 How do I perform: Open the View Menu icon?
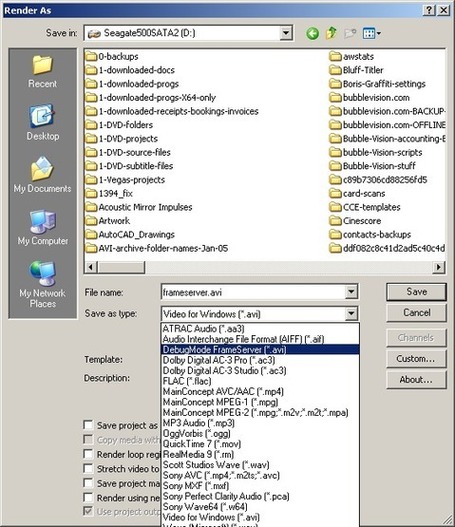371,33
